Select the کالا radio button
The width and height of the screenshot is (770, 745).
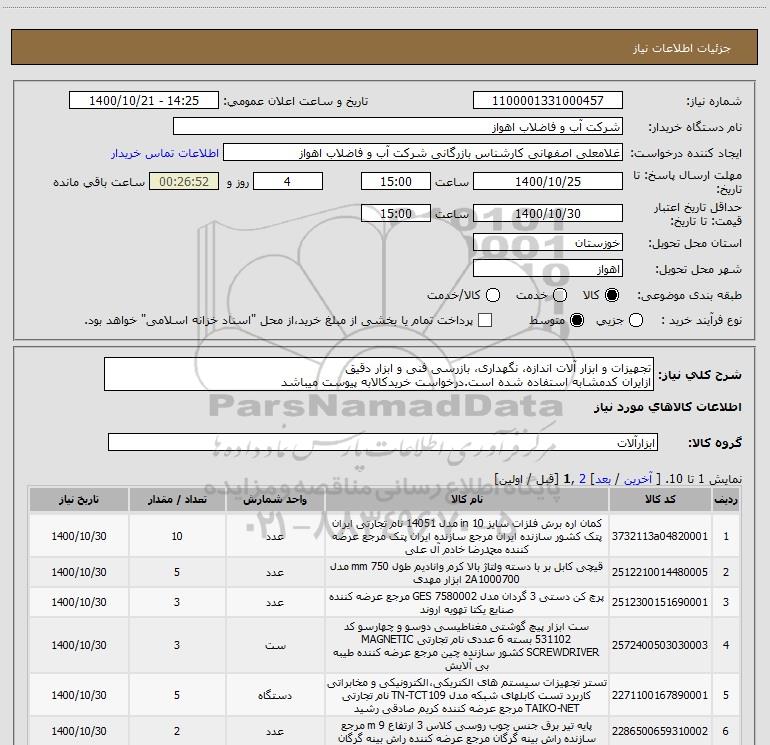(x=612, y=295)
